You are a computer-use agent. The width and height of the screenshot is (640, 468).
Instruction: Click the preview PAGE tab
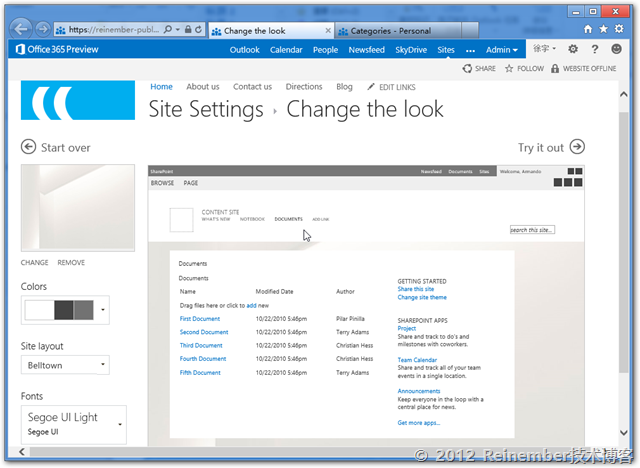[x=191, y=183]
